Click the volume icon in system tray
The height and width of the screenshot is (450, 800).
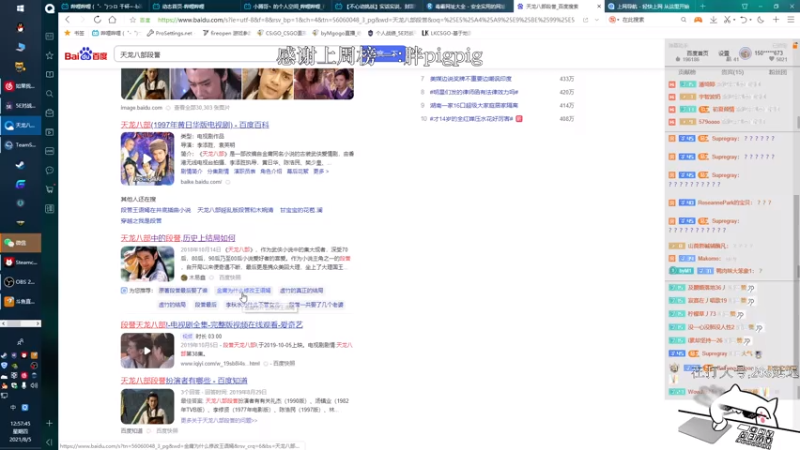34,385
